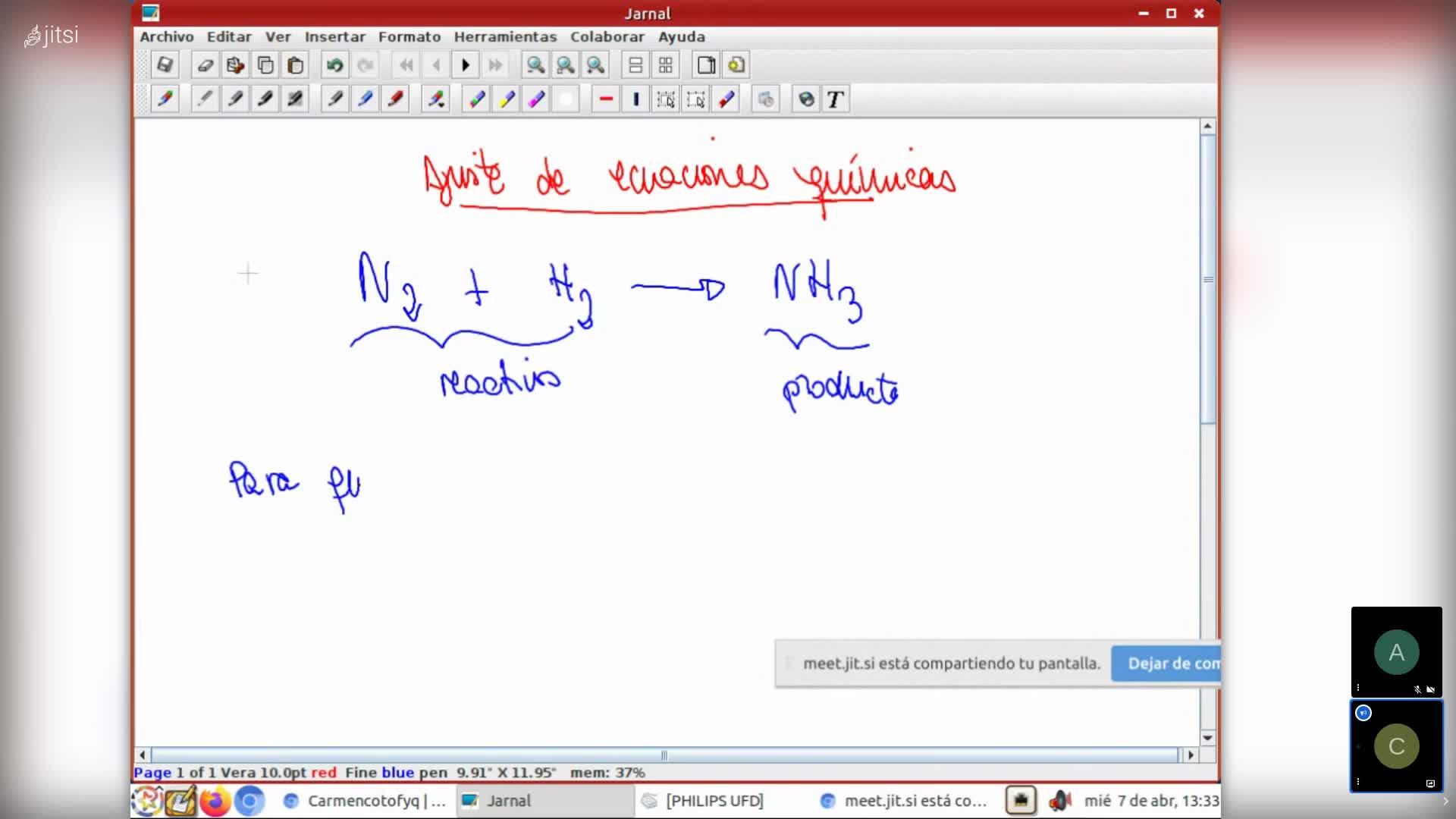Select the rectangle selection tool
The height and width of the screenshot is (819, 1456).
[x=695, y=99]
